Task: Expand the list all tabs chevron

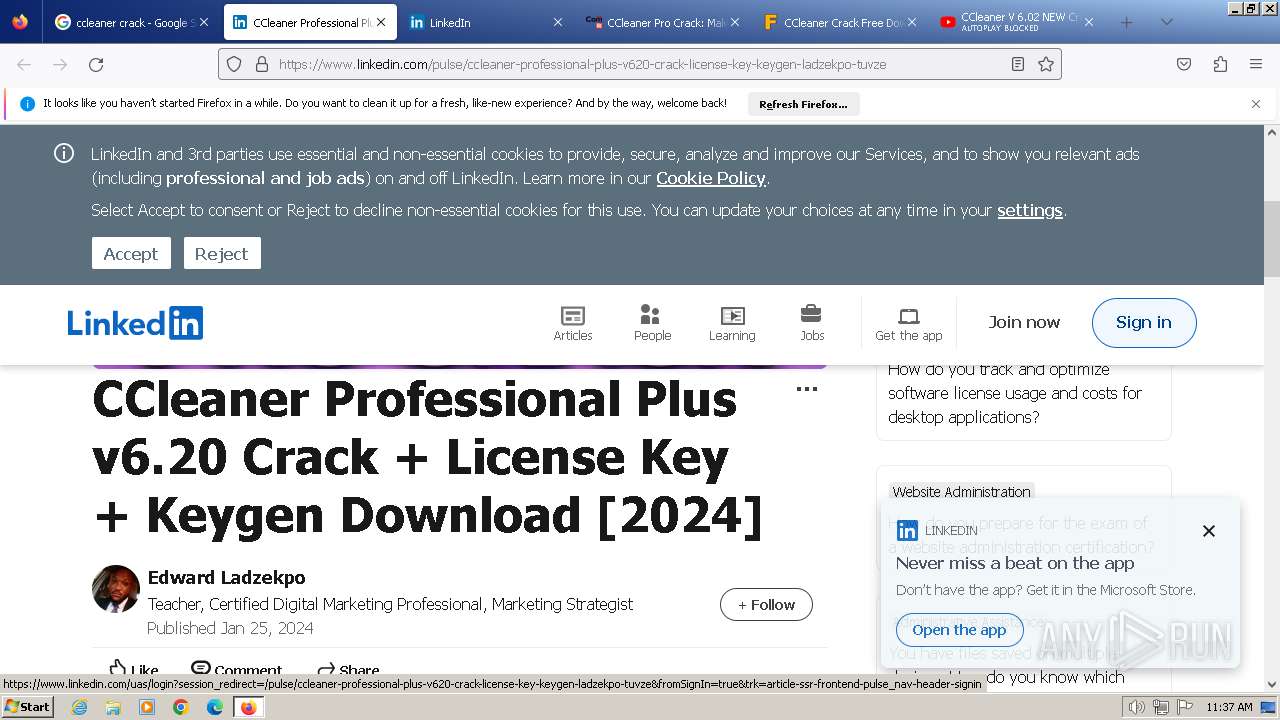Action: (1166, 22)
